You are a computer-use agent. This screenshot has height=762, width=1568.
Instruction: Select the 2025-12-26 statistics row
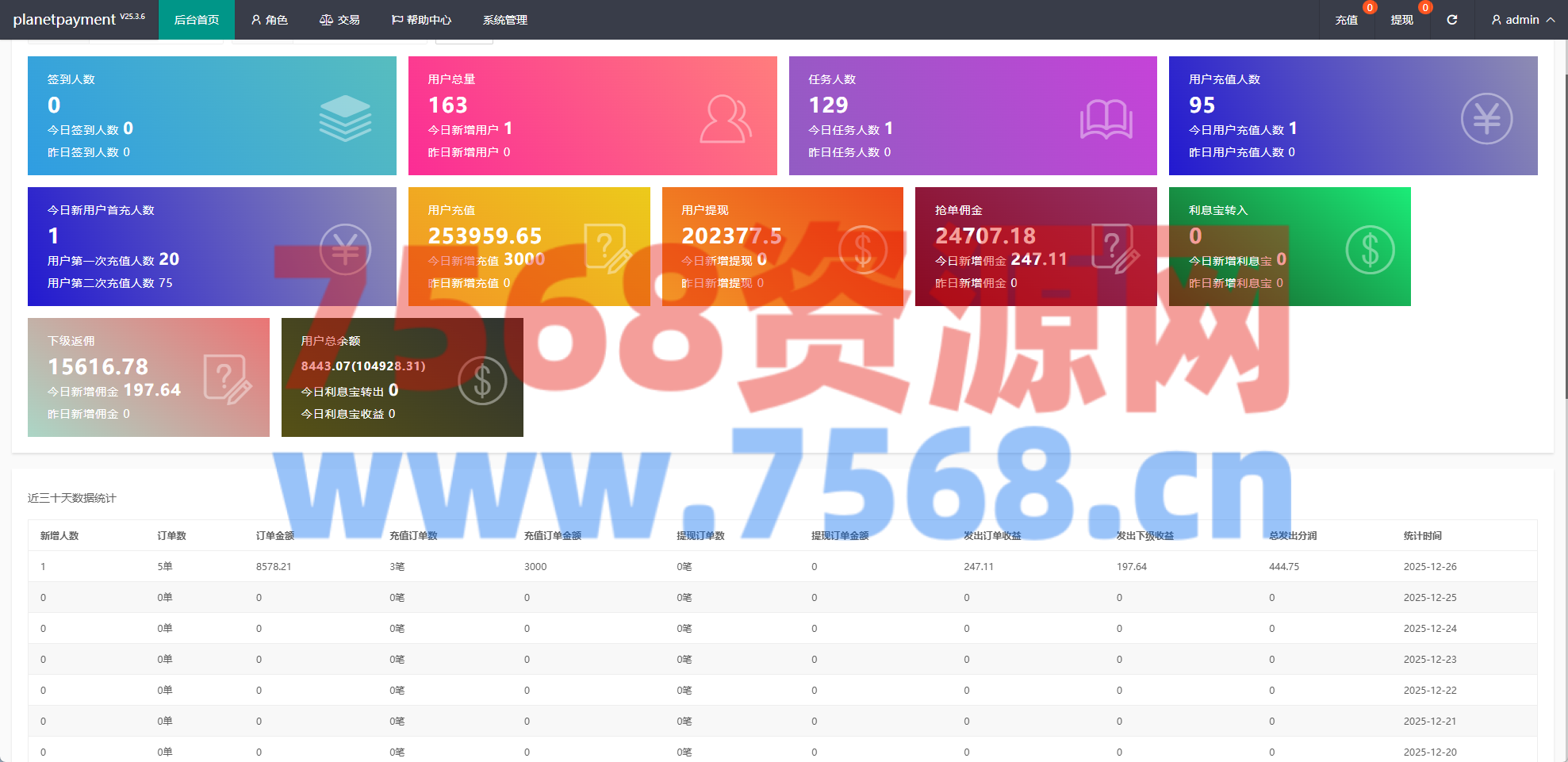coord(782,566)
